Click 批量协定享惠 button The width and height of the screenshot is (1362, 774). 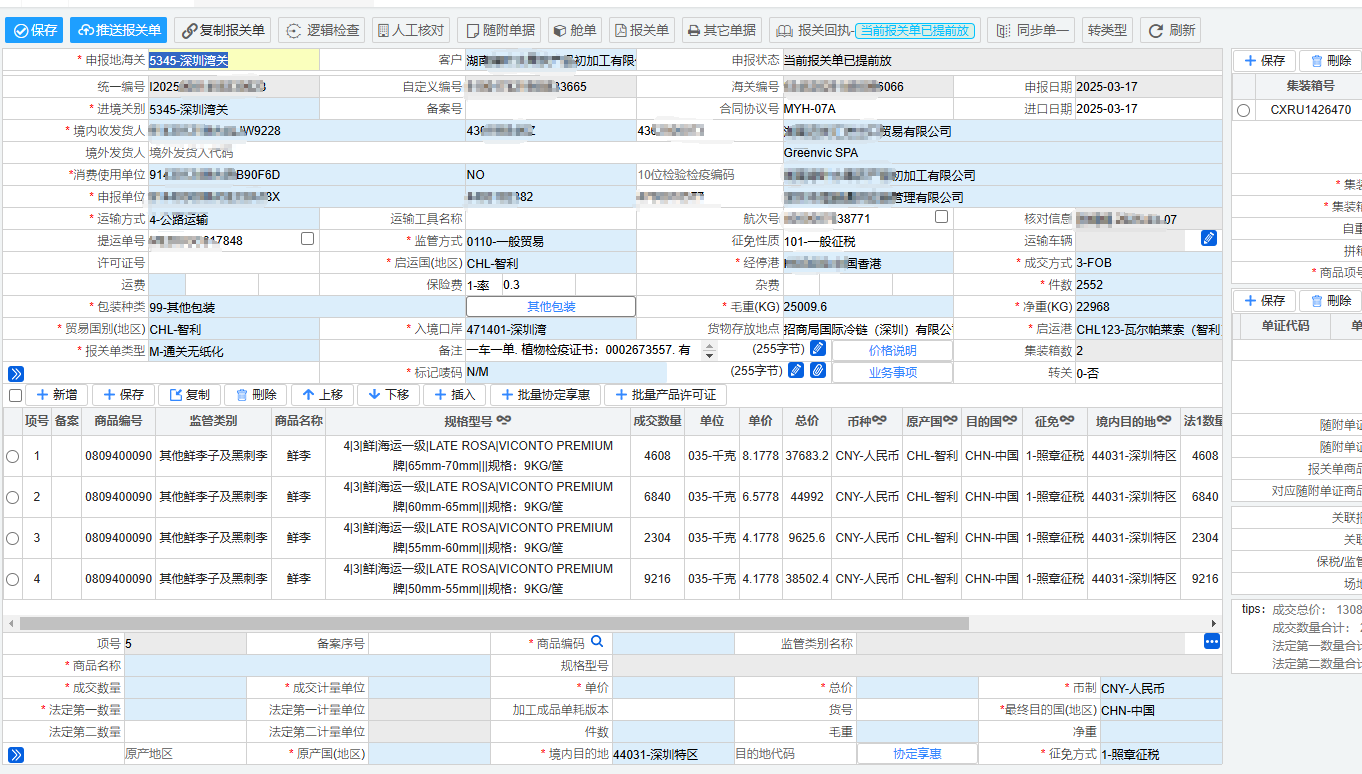tap(545, 395)
